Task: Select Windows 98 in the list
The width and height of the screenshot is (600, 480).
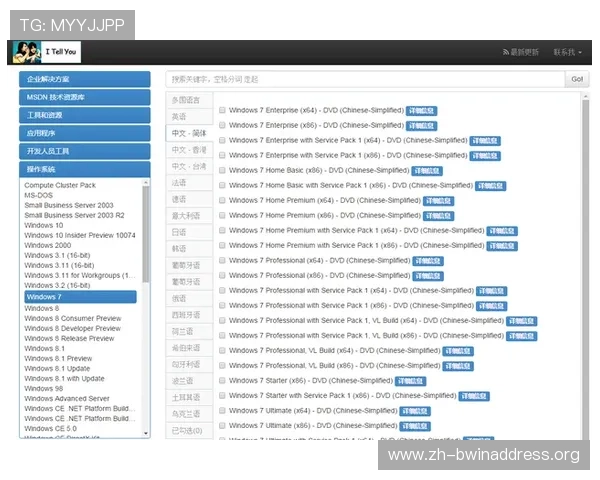Action: pyautogui.click(x=44, y=389)
